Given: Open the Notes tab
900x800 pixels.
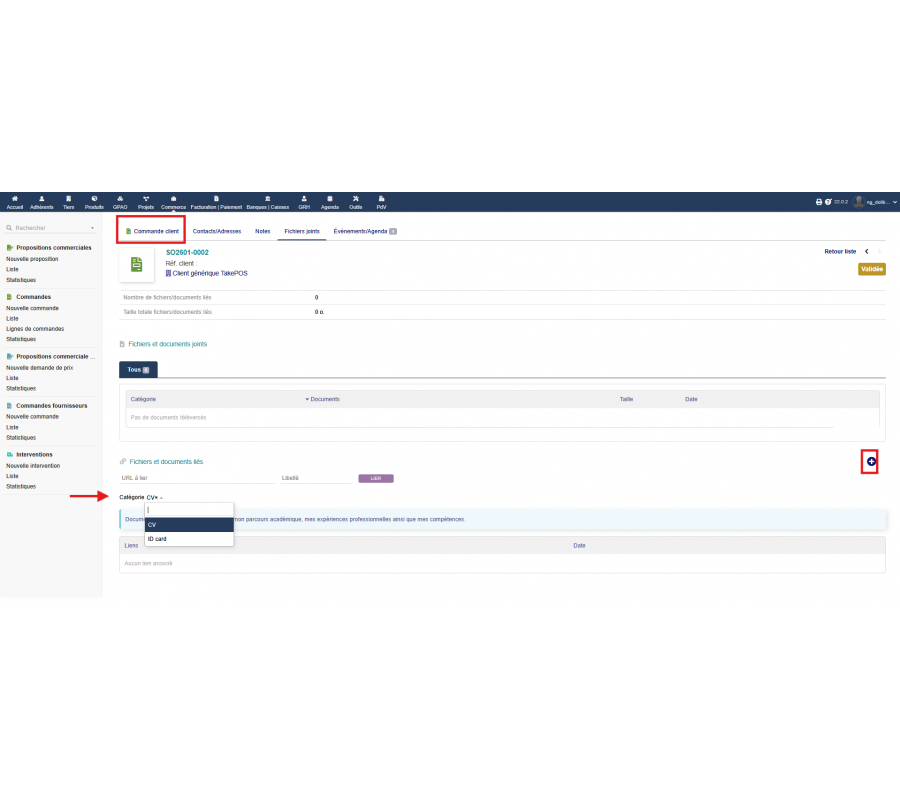Looking at the screenshot, I should [x=262, y=231].
